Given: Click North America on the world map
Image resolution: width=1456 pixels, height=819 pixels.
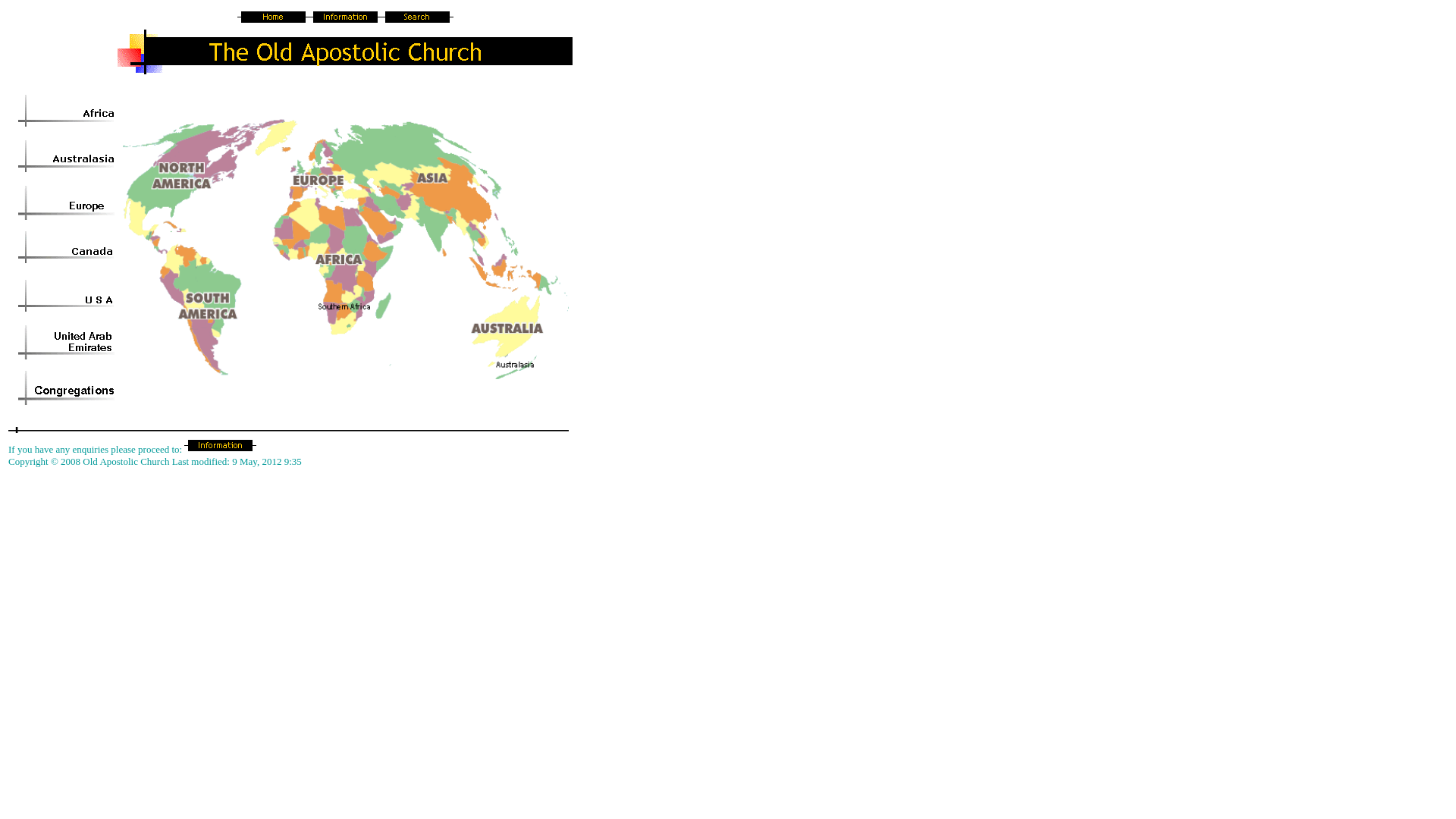Looking at the screenshot, I should pos(182,176).
